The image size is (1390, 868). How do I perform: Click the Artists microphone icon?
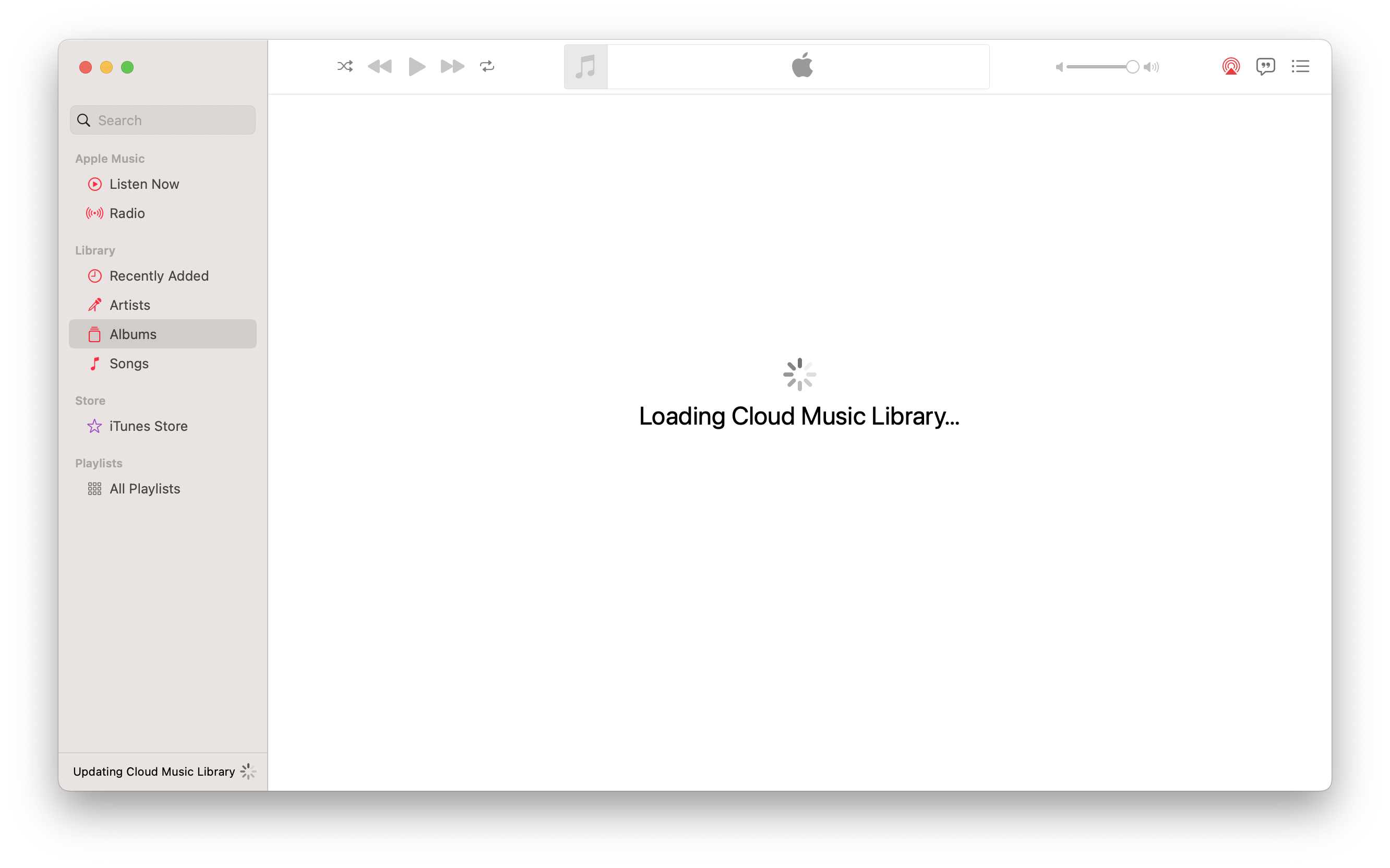click(95, 305)
